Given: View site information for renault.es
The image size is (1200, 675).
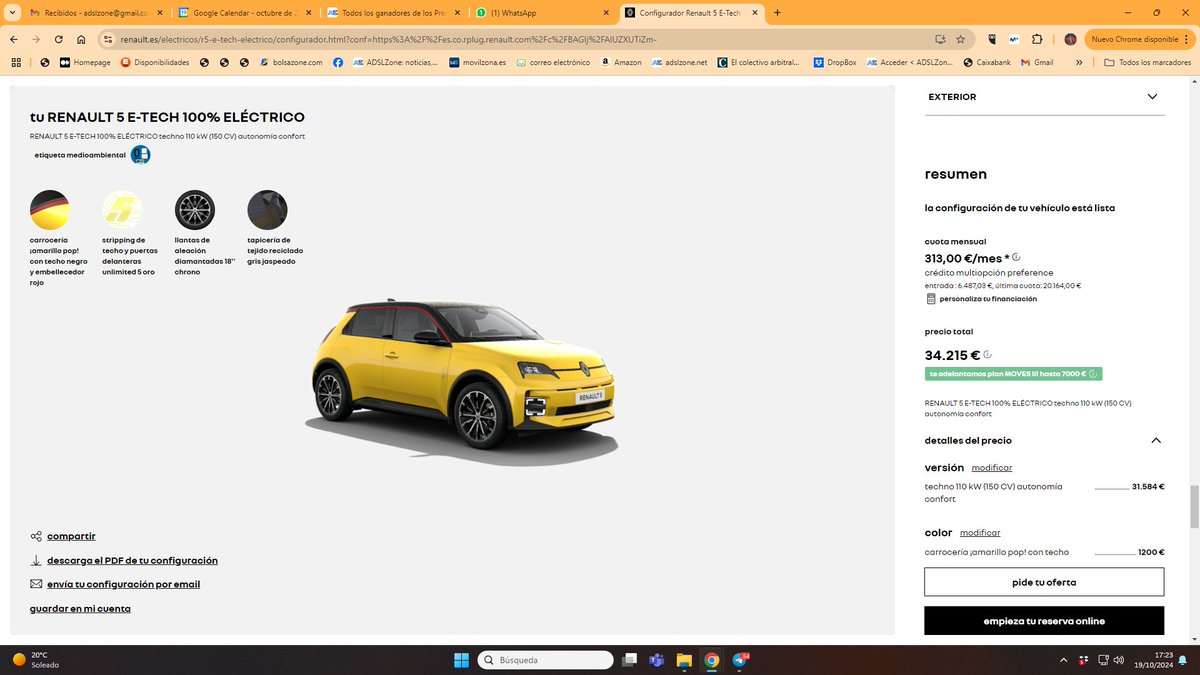Looking at the screenshot, I should [x=108, y=39].
